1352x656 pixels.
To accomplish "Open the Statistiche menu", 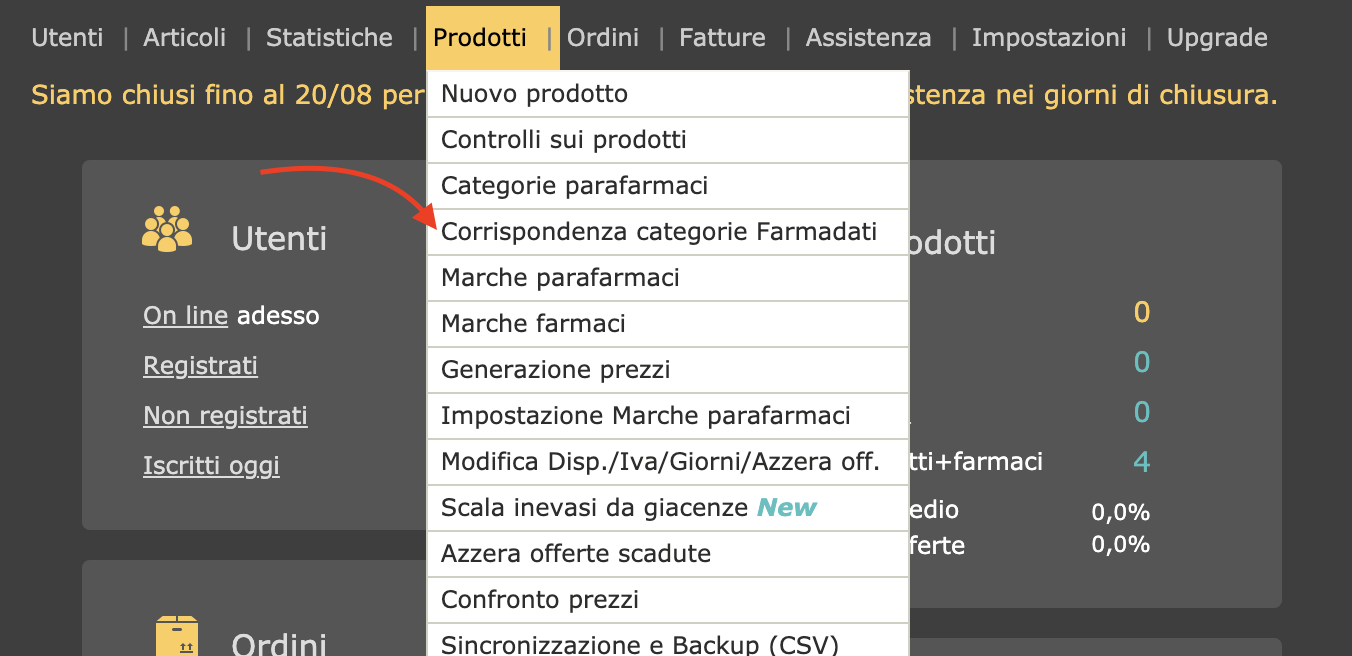I will (329, 38).
